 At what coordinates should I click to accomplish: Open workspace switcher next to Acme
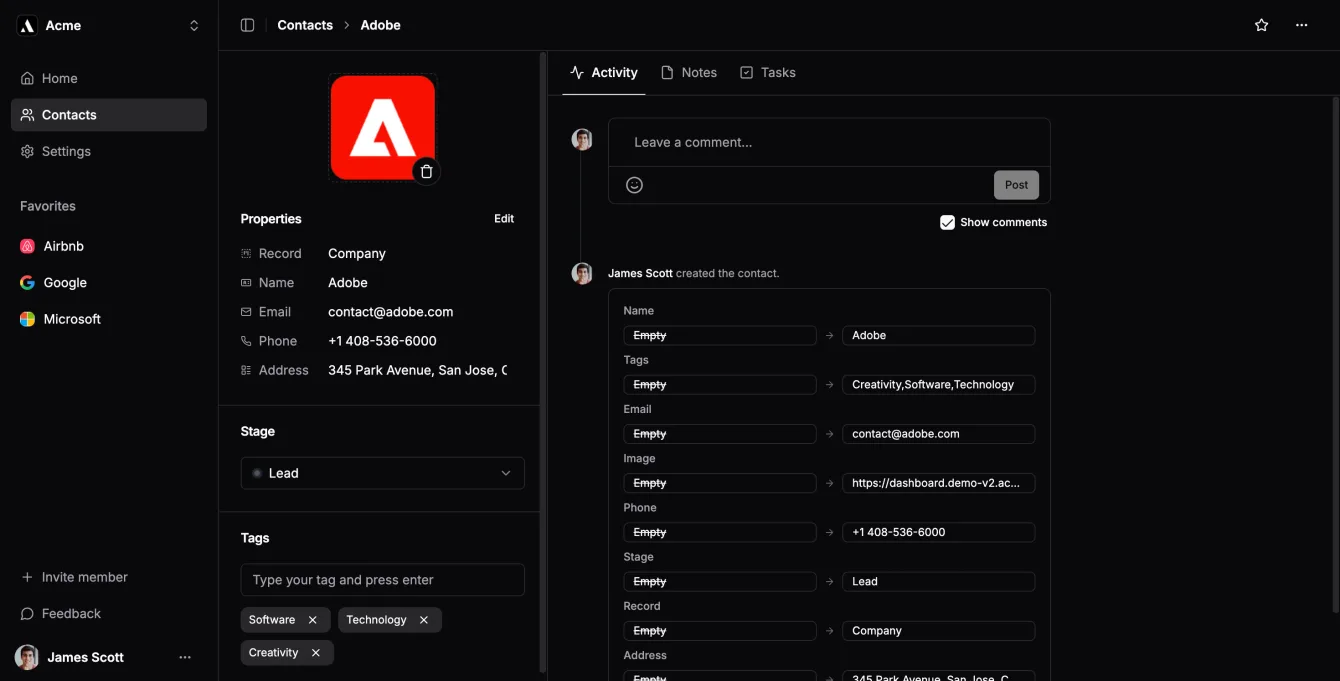[x=193, y=25]
